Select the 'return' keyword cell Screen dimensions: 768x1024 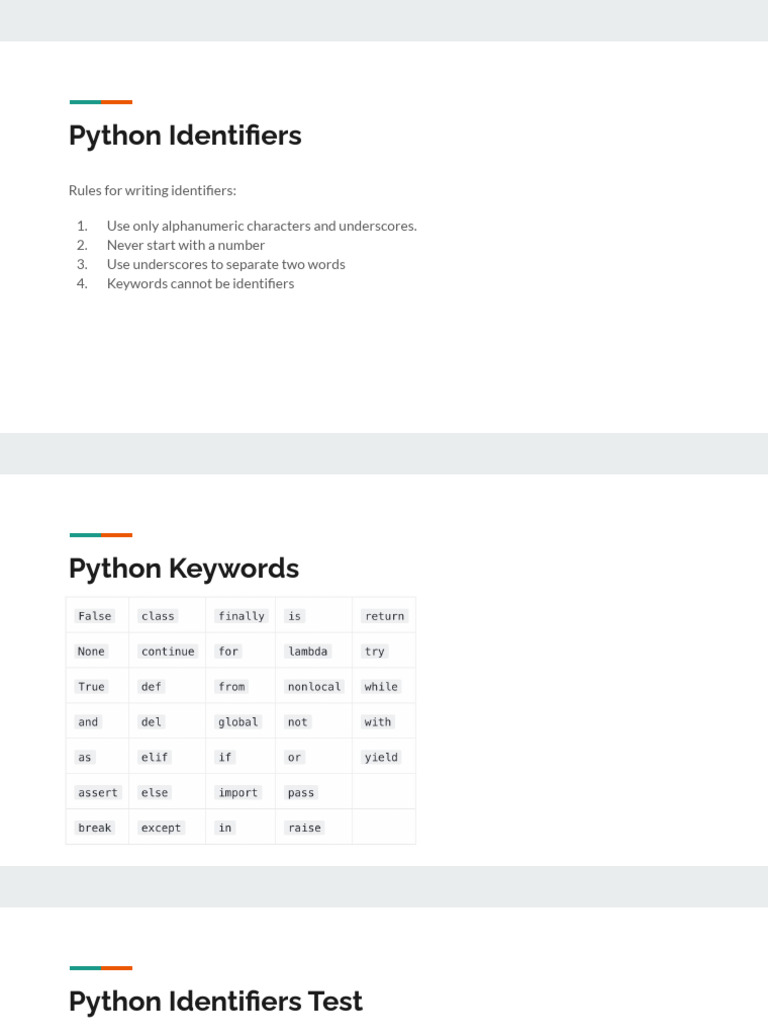(x=384, y=616)
